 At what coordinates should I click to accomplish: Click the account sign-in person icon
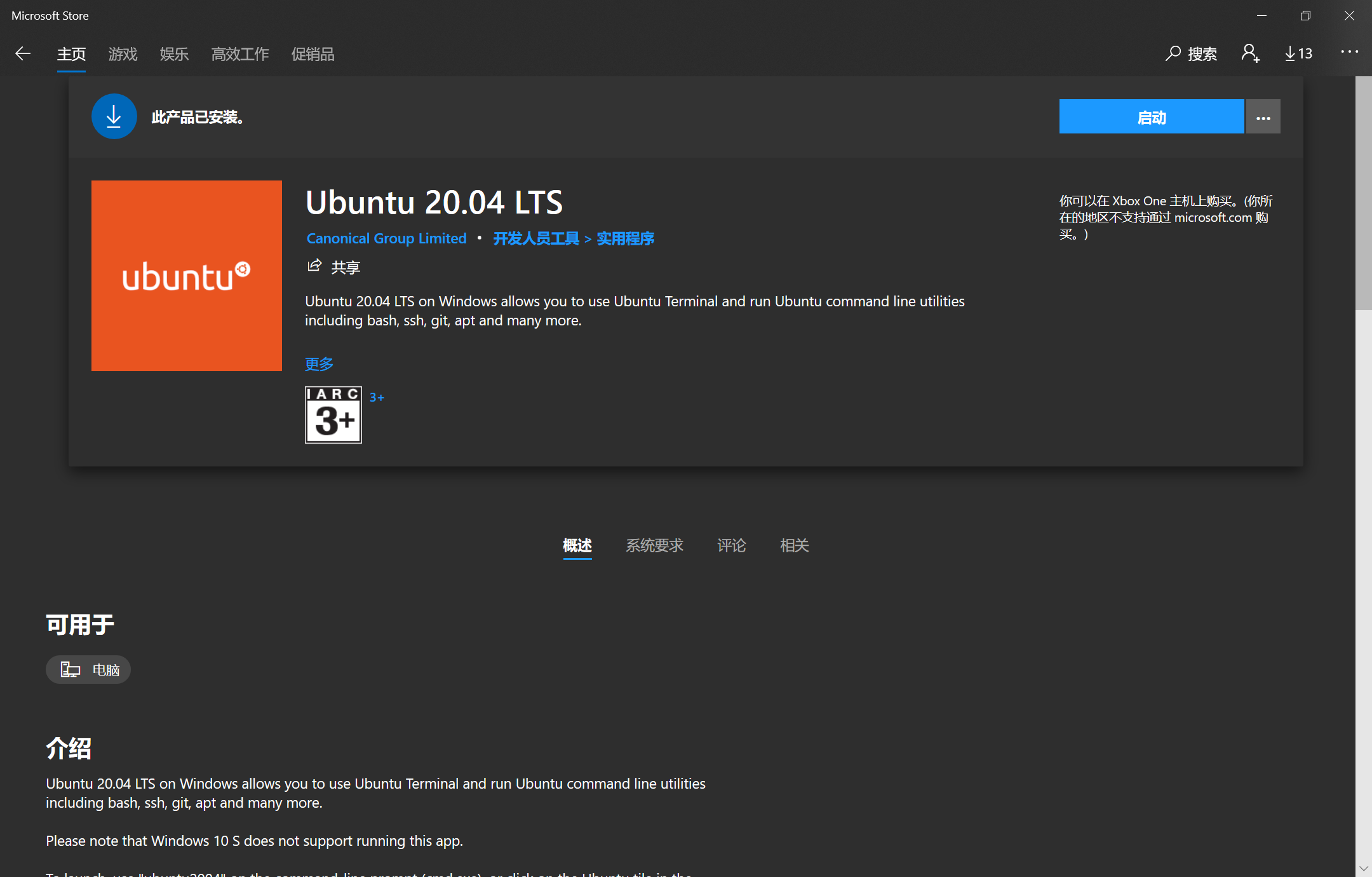coord(1250,54)
